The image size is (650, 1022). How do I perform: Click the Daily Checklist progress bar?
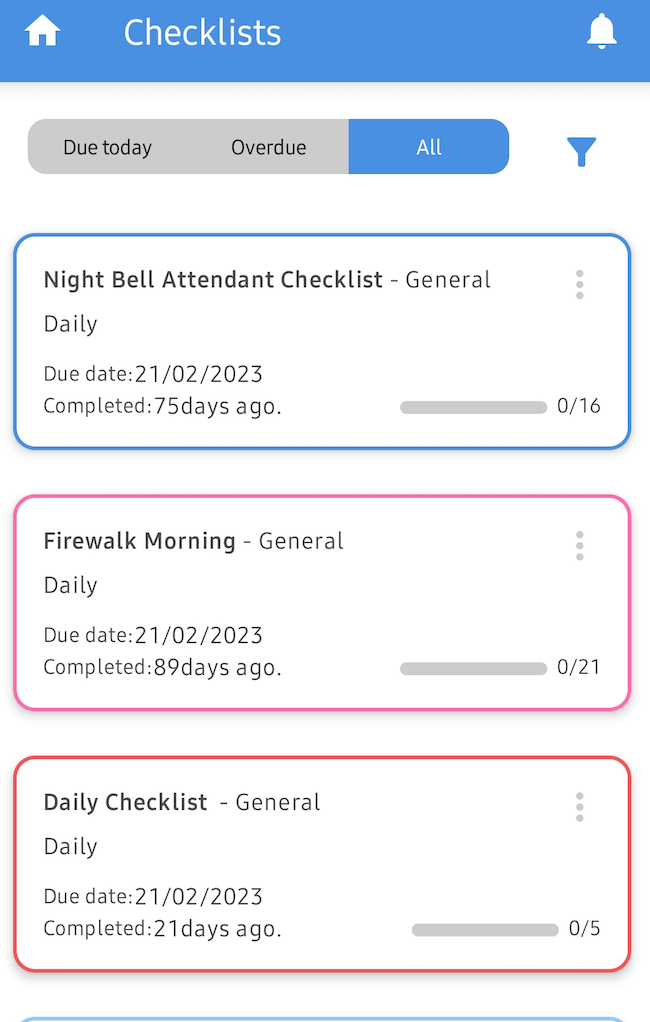coord(485,929)
